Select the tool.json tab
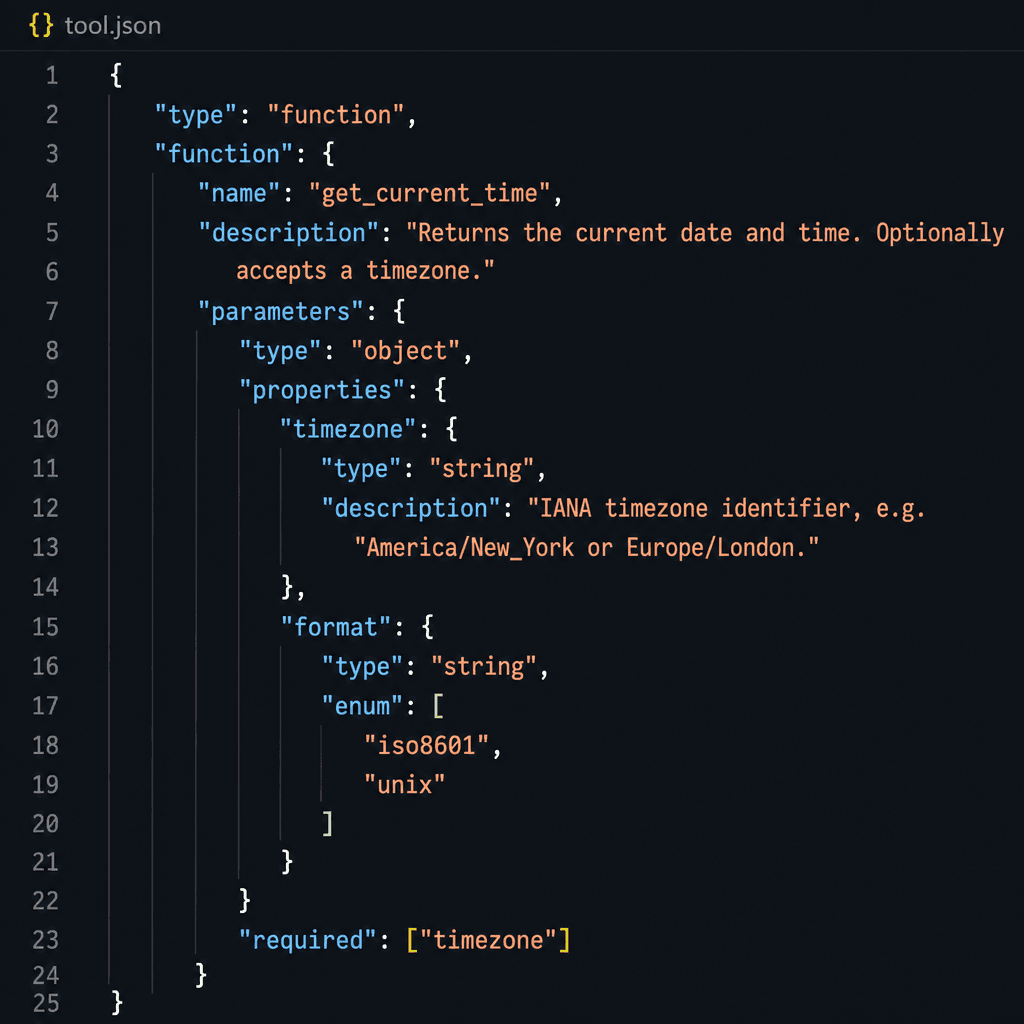Viewport: 1024px width, 1024px height. tap(95, 25)
